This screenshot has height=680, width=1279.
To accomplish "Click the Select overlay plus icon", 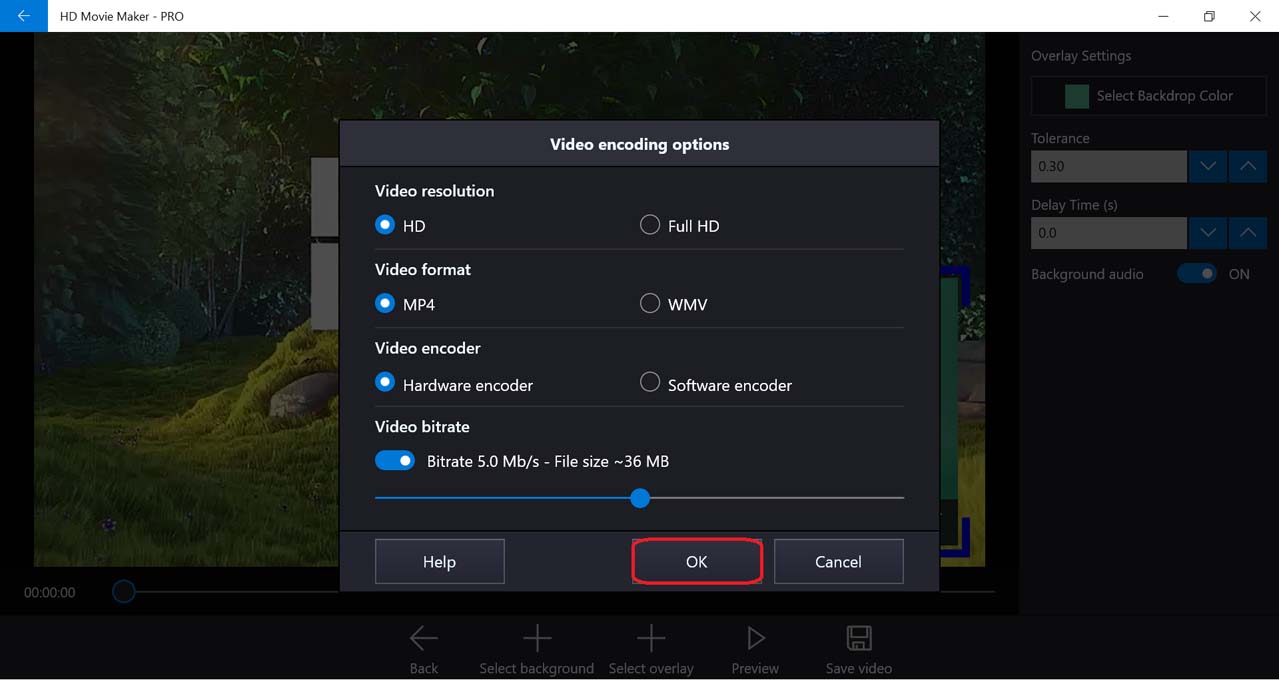I will (x=651, y=638).
